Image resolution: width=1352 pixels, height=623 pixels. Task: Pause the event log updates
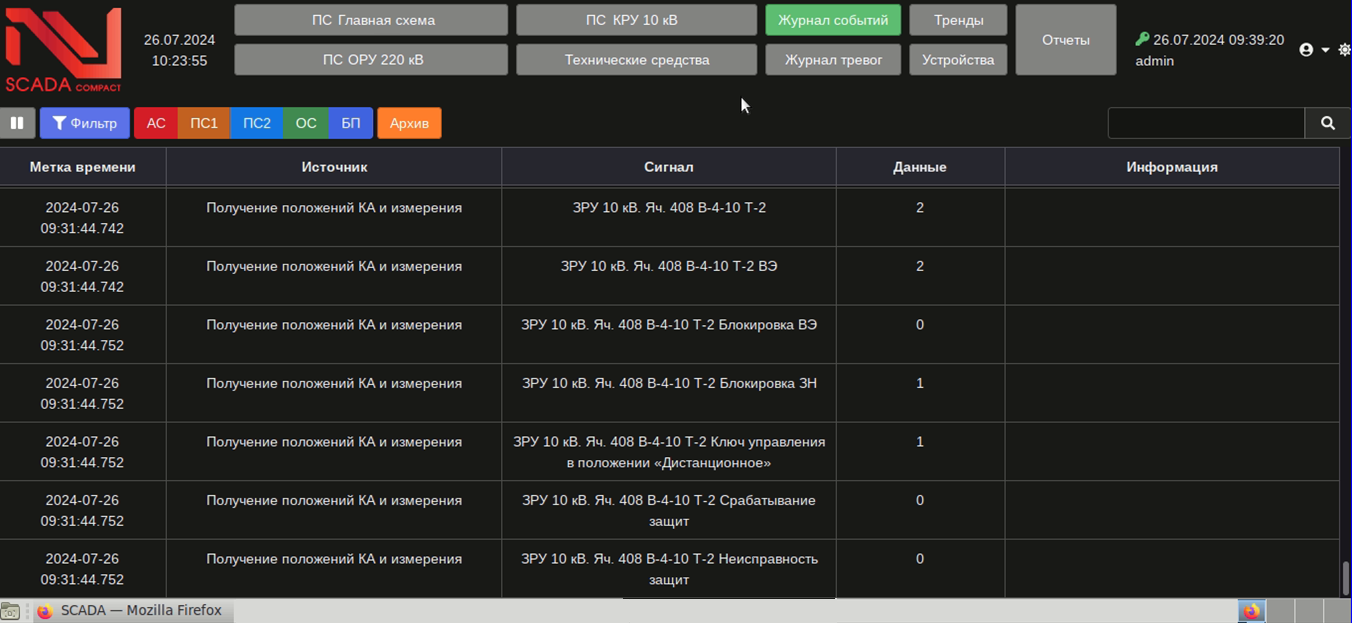click(x=17, y=123)
